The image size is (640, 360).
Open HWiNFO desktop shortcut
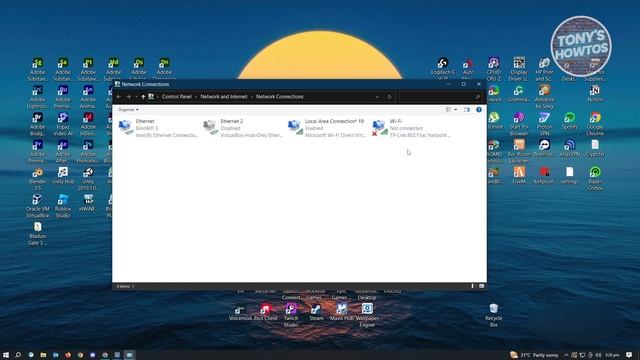(88, 202)
